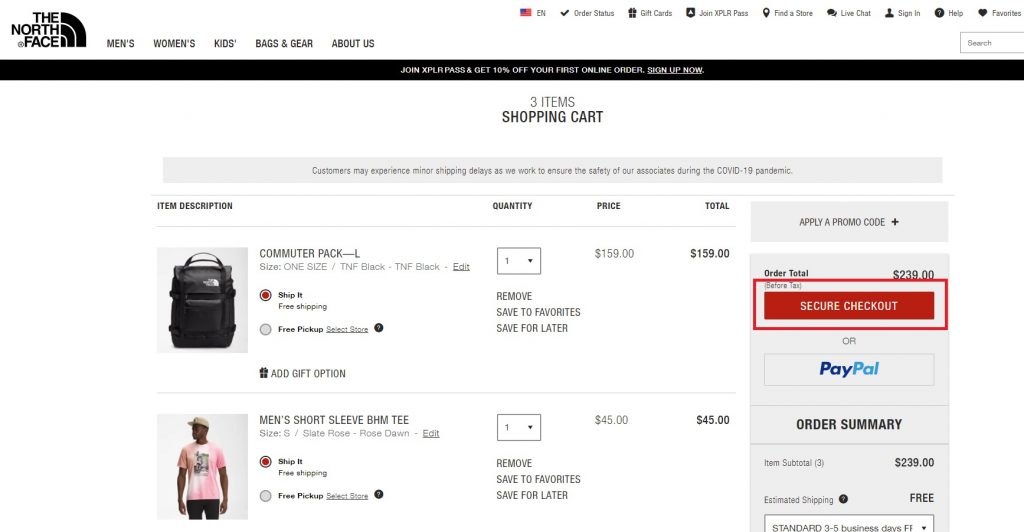Click the Search input field
This screenshot has height=532, width=1024.
point(993,43)
